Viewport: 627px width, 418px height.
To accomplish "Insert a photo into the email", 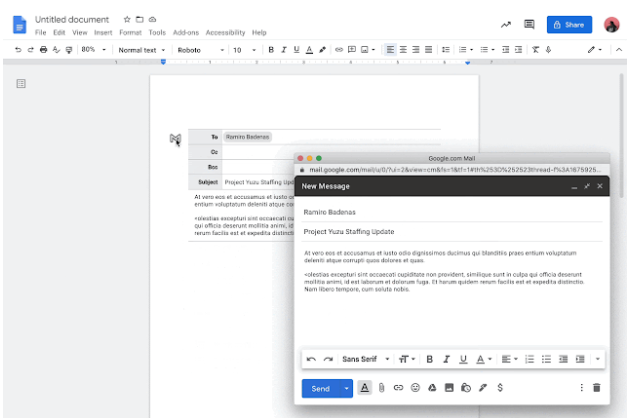I will (449, 387).
